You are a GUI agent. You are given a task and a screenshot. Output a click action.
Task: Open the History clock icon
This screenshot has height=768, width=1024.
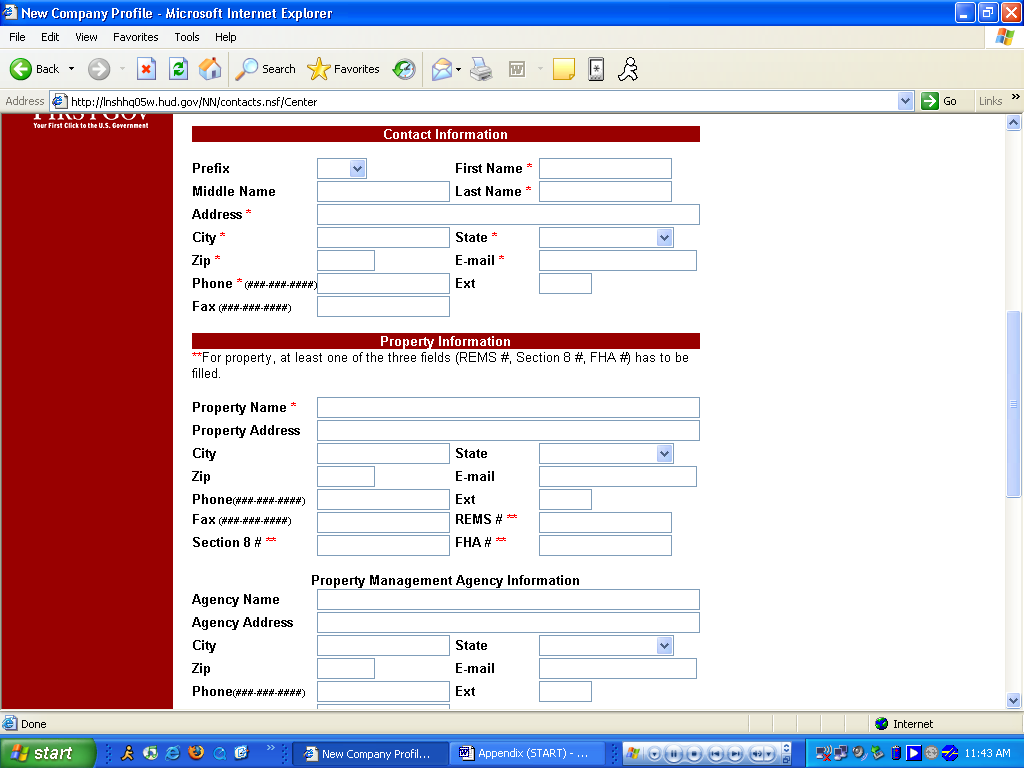pos(404,69)
